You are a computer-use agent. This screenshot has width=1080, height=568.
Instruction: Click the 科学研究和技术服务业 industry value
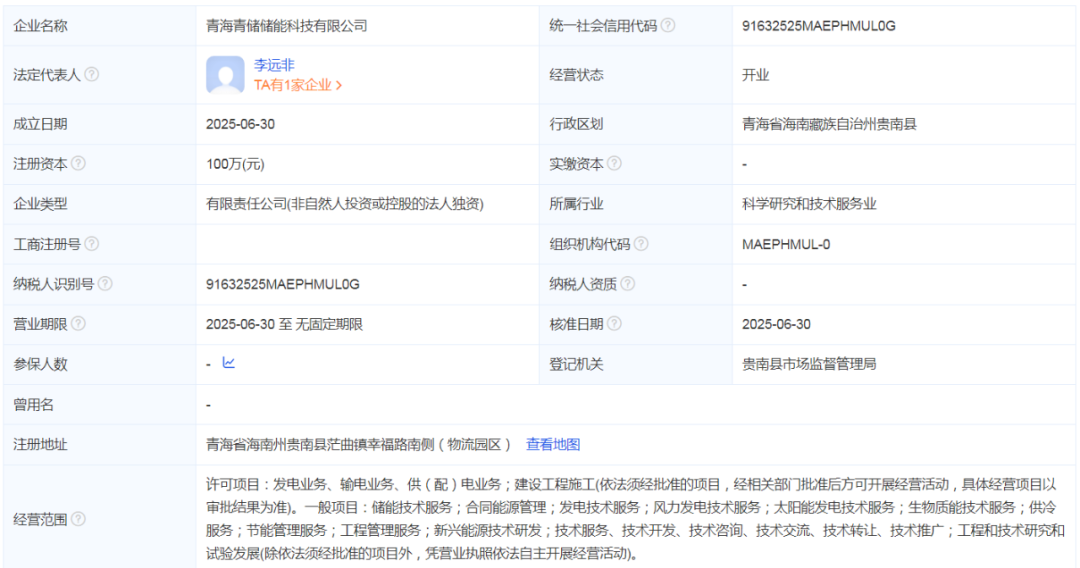(809, 204)
